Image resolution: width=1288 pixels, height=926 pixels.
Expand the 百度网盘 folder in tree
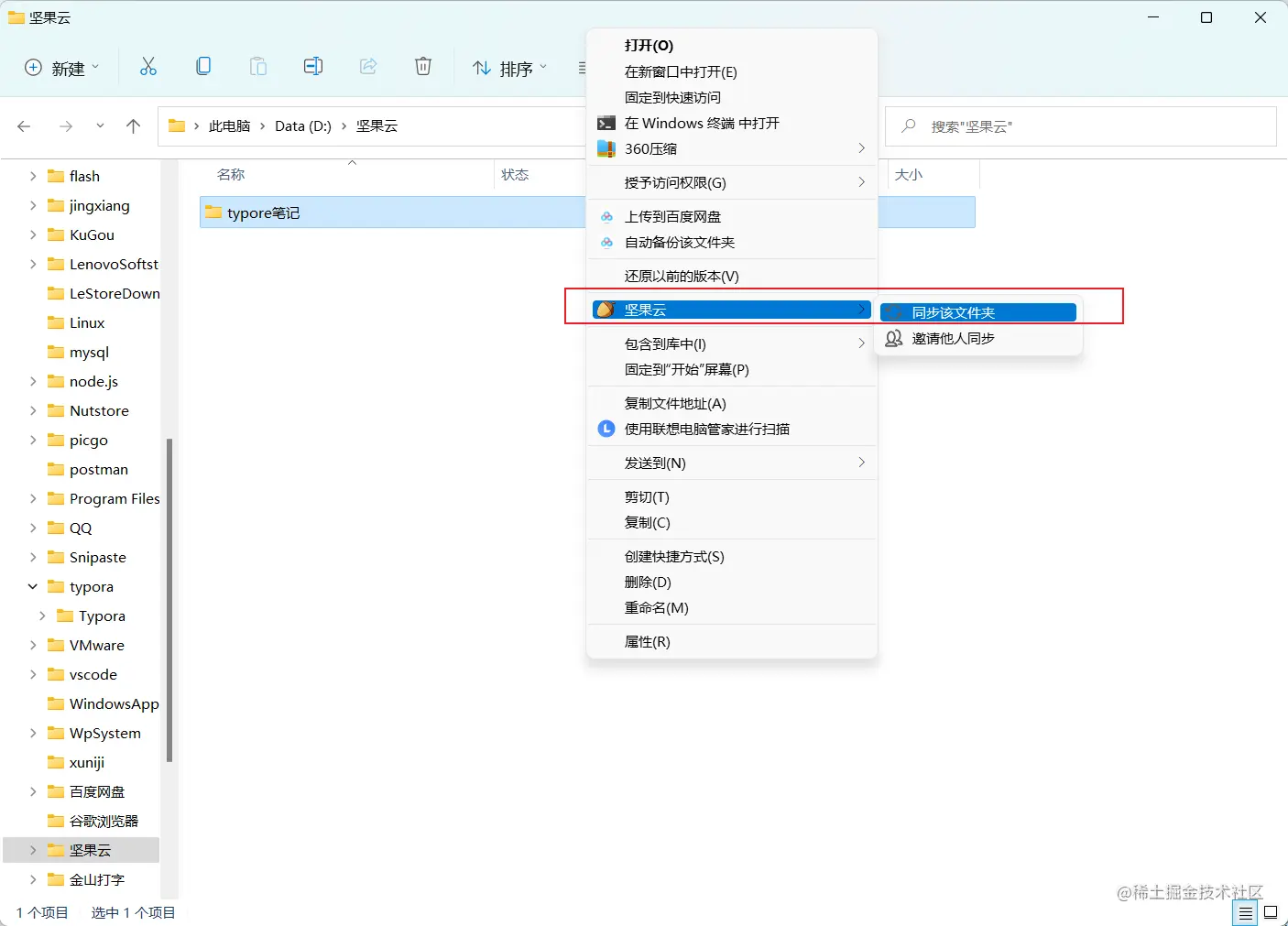coord(33,791)
